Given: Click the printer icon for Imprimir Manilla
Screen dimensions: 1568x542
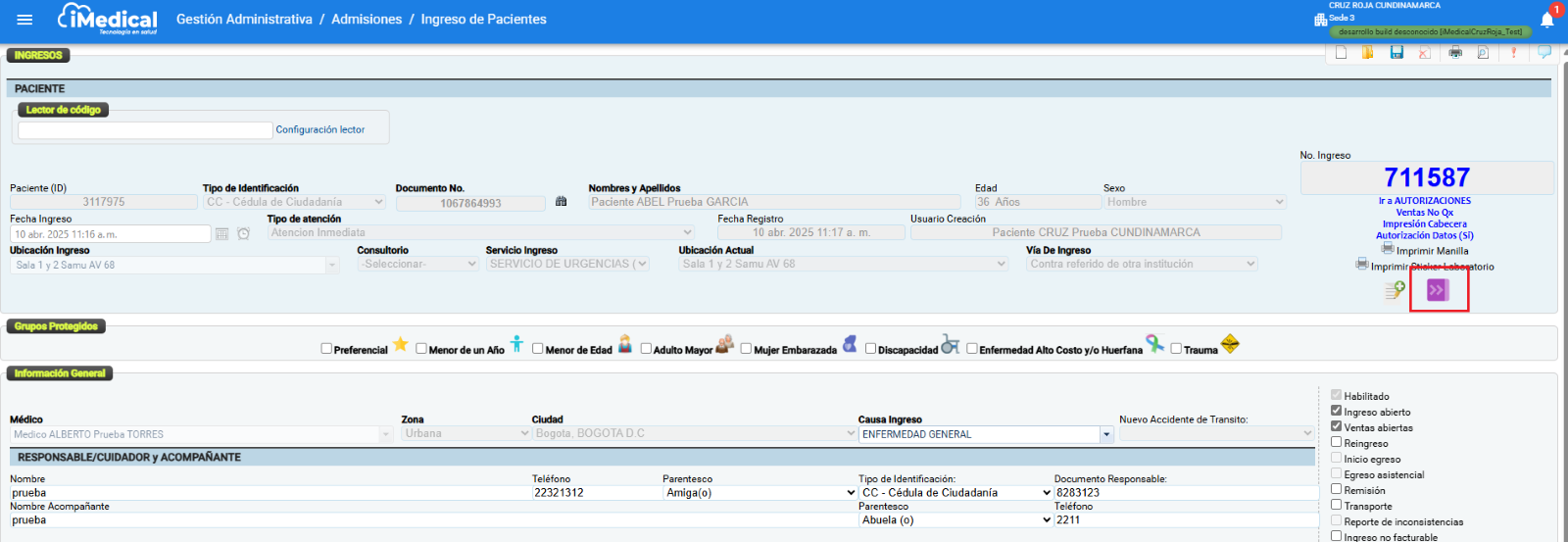Looking at the screenshot, I should [x=1388, y=249].
